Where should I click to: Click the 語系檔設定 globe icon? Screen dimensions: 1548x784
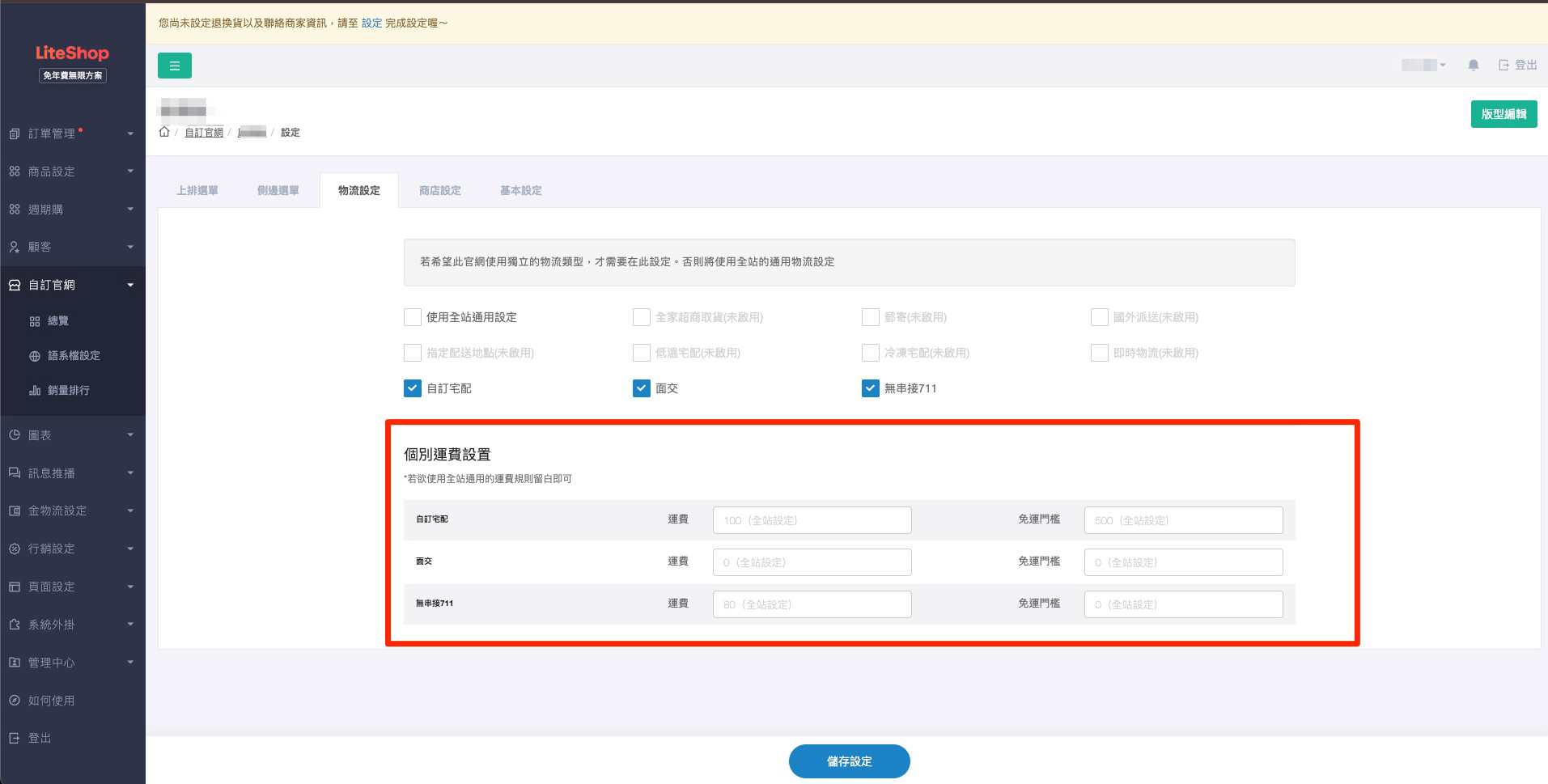coord(35,356)
